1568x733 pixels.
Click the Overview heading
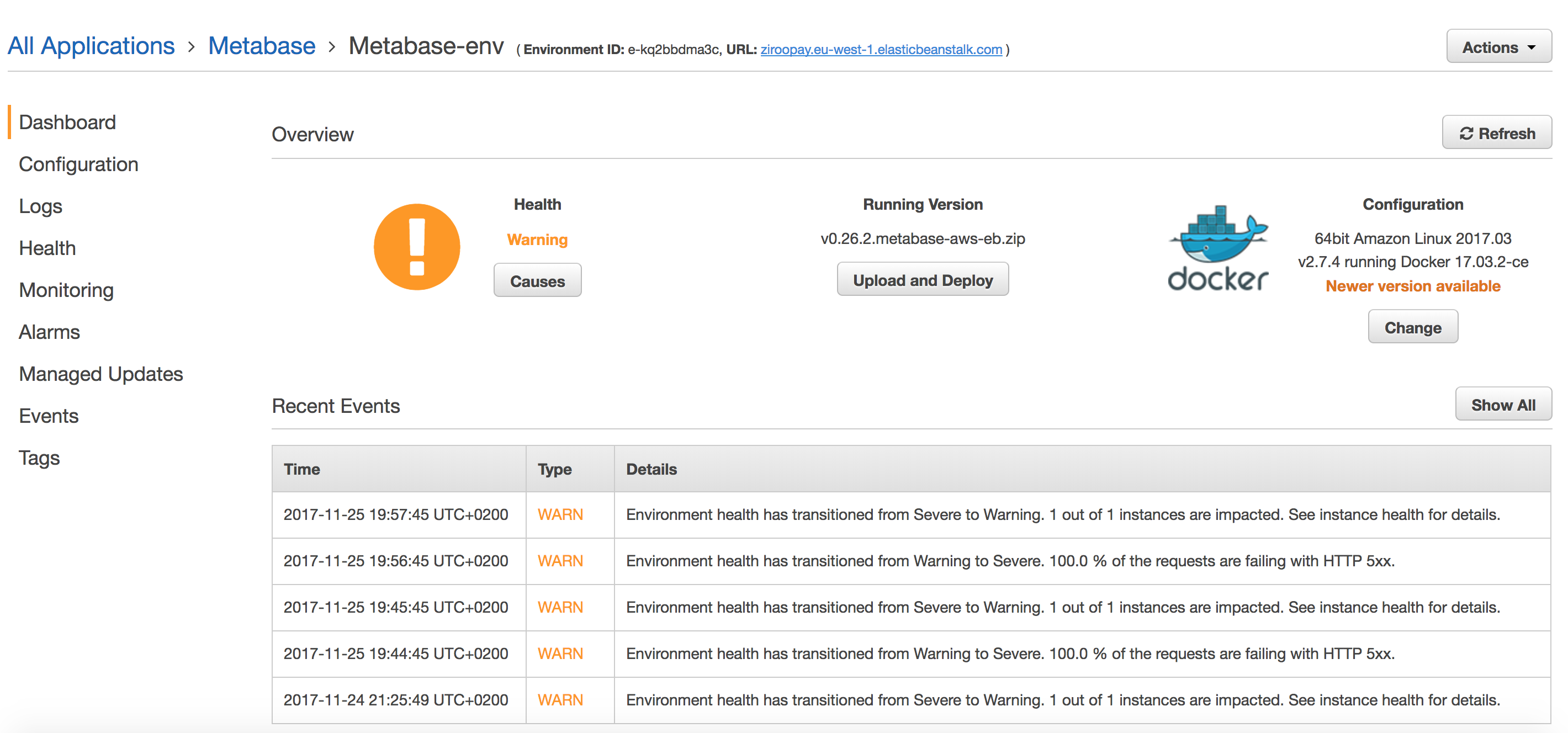[x=312, y=135]
